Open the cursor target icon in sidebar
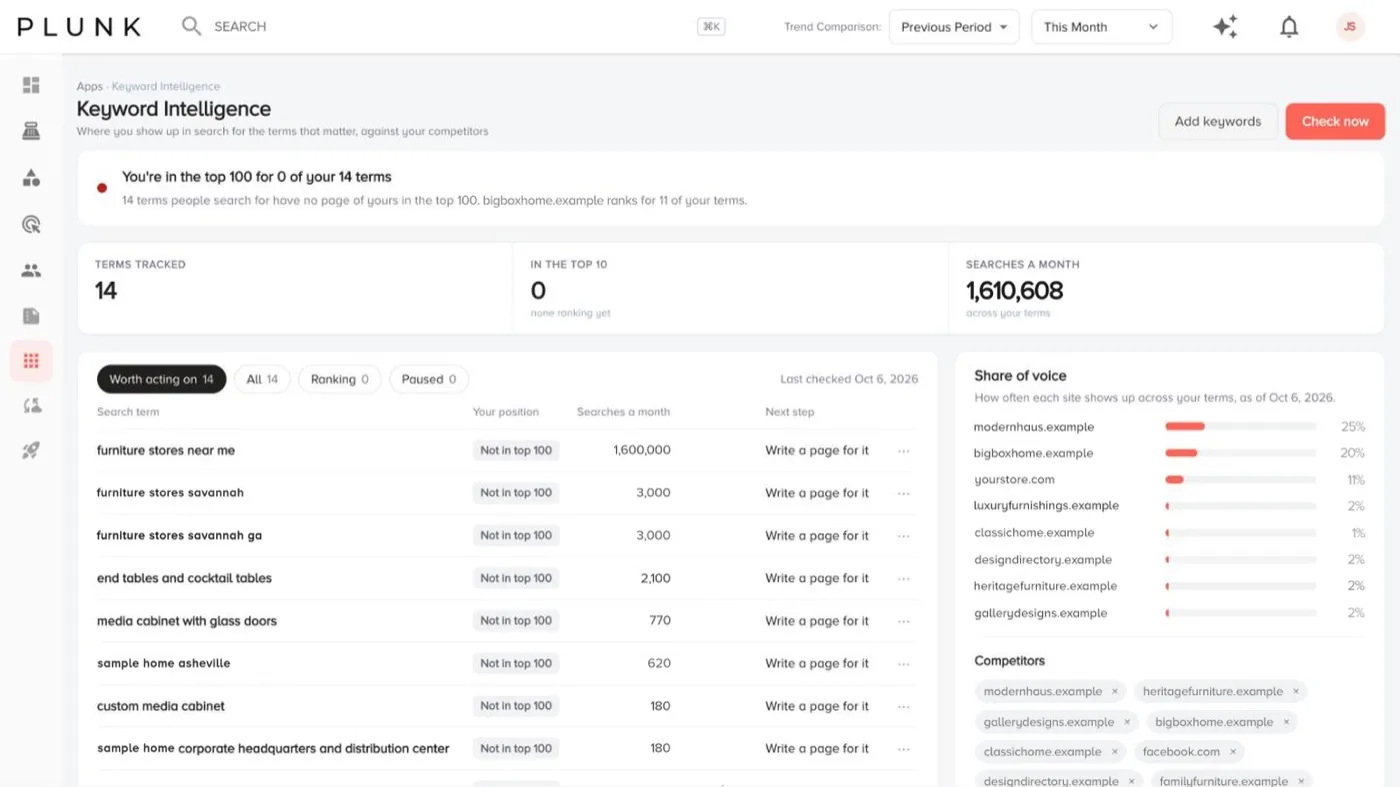This screenshot has width=1400, height=787. (31, 224)
